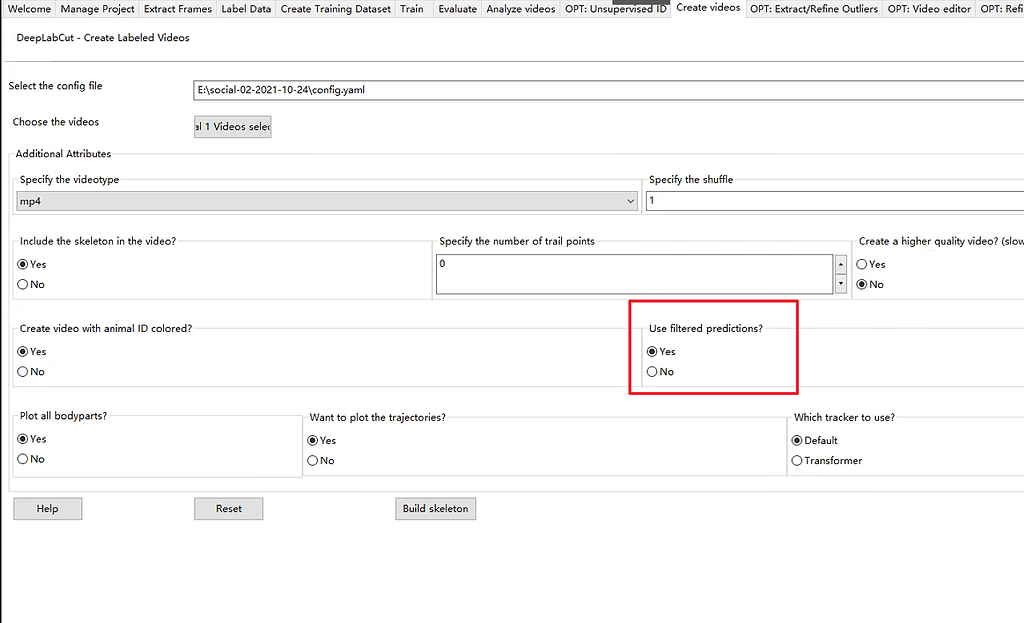Open the Extract Frames tab
This screenshot has height=623, width=1024.
[177, 9]
